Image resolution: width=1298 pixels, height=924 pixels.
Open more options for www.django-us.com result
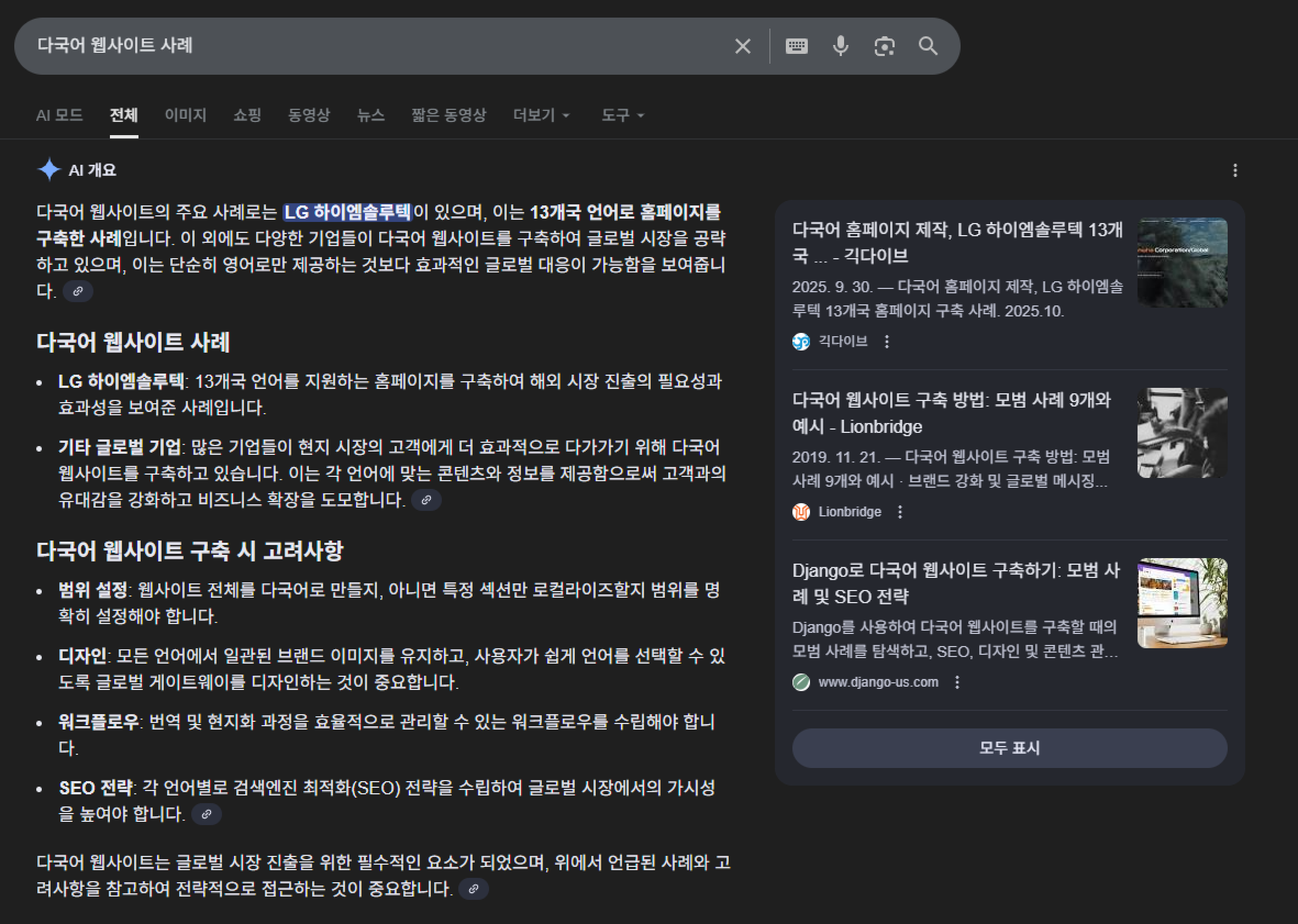click(957, 682)
